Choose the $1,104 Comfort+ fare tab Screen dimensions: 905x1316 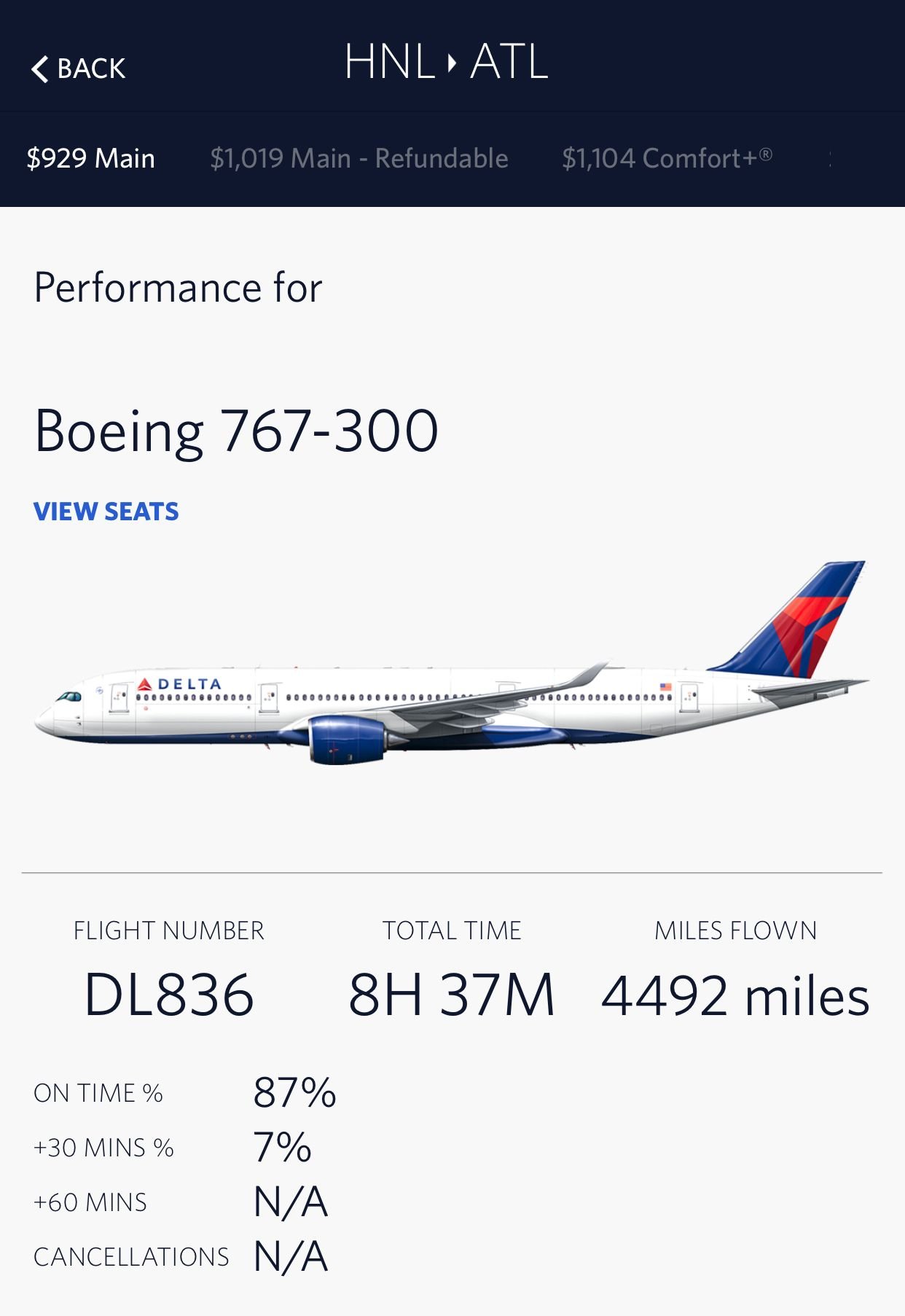666,158
